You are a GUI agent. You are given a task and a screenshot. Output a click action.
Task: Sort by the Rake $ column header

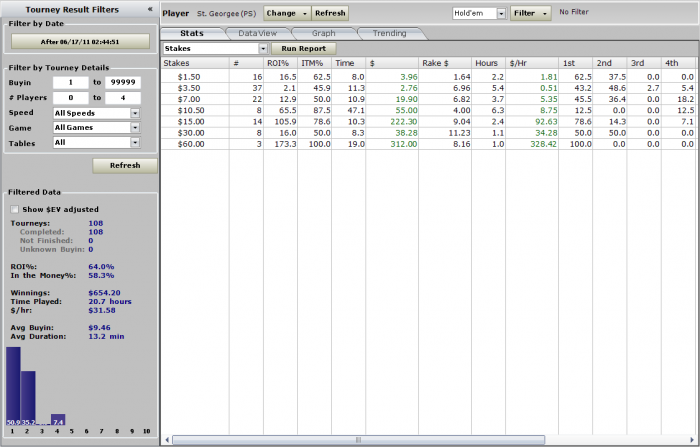click(x=445, y=63)
